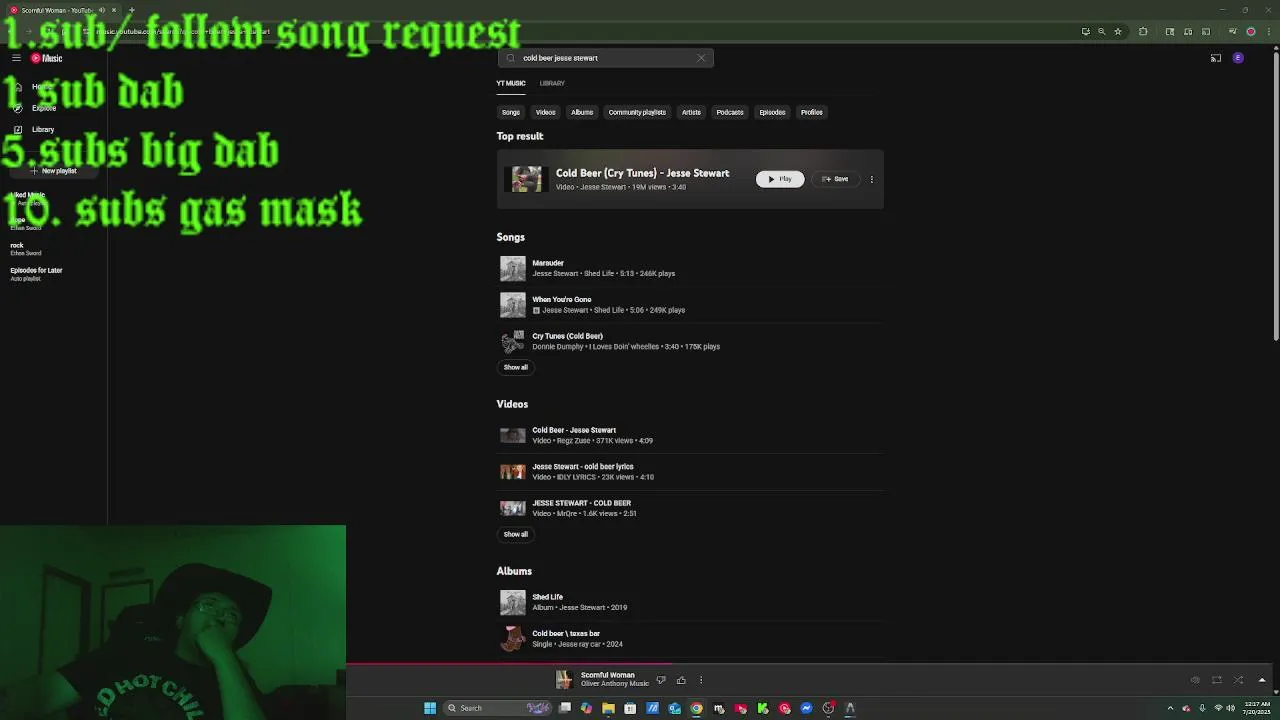Viewport: 1280px width, 720px height.
Task: Filter results by Profiles chip
Action: click(x=811, y=112)
